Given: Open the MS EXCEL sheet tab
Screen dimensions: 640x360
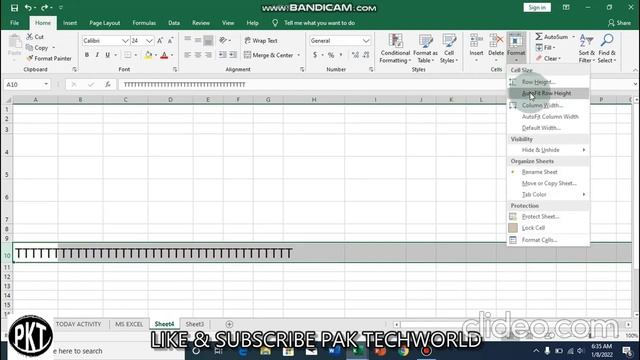Looking at the screenshot, I should coord(129,324).
